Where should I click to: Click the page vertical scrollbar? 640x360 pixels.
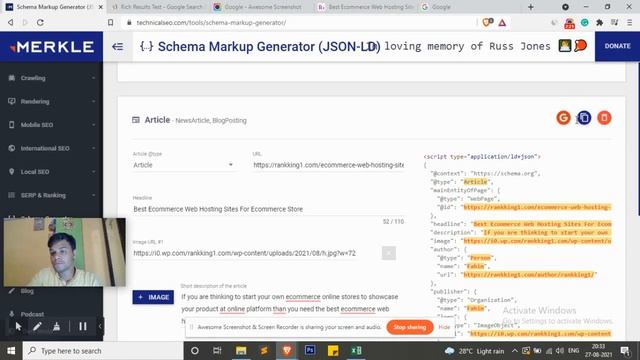638,139
